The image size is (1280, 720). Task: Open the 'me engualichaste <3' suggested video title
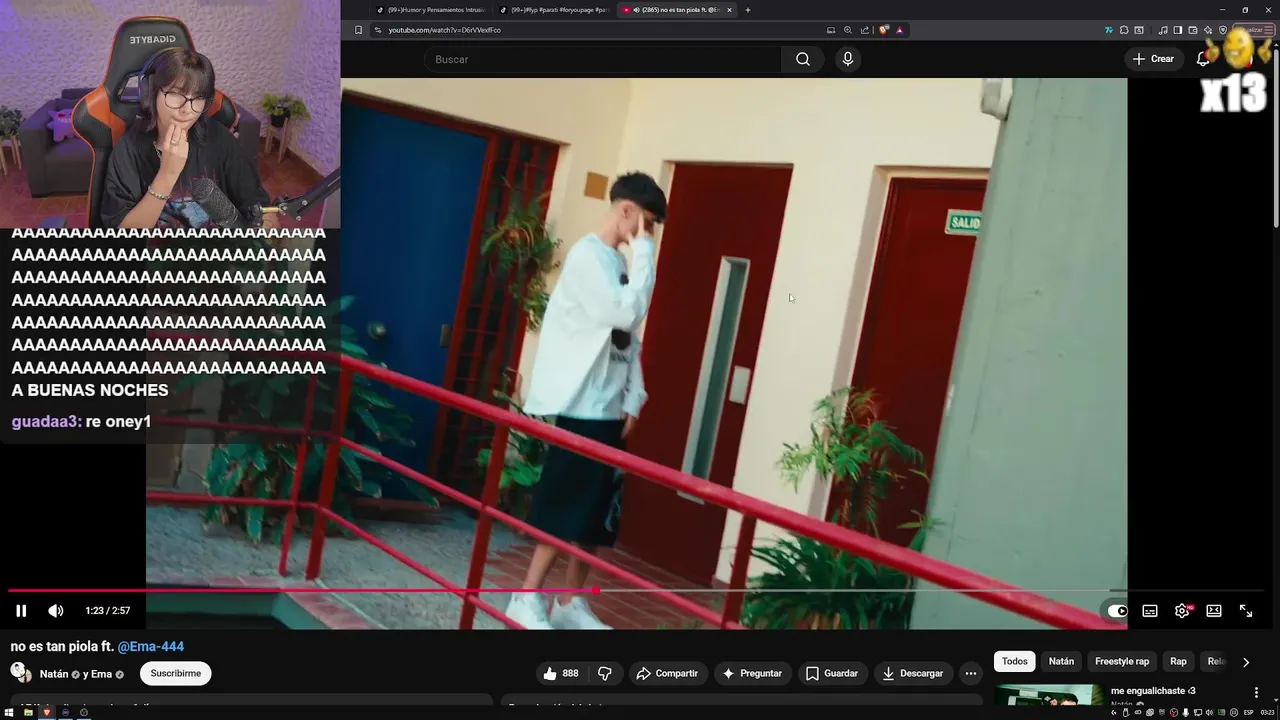coord(1153,691)
